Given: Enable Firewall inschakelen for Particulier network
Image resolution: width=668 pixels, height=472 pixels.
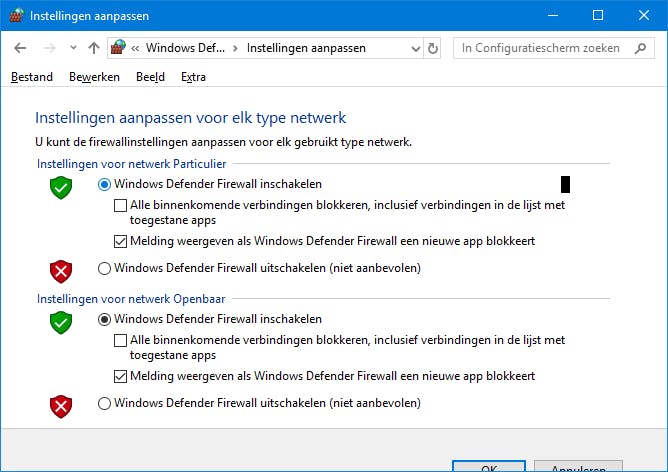Looking at the screenshot, I should (x=105, y=184).
